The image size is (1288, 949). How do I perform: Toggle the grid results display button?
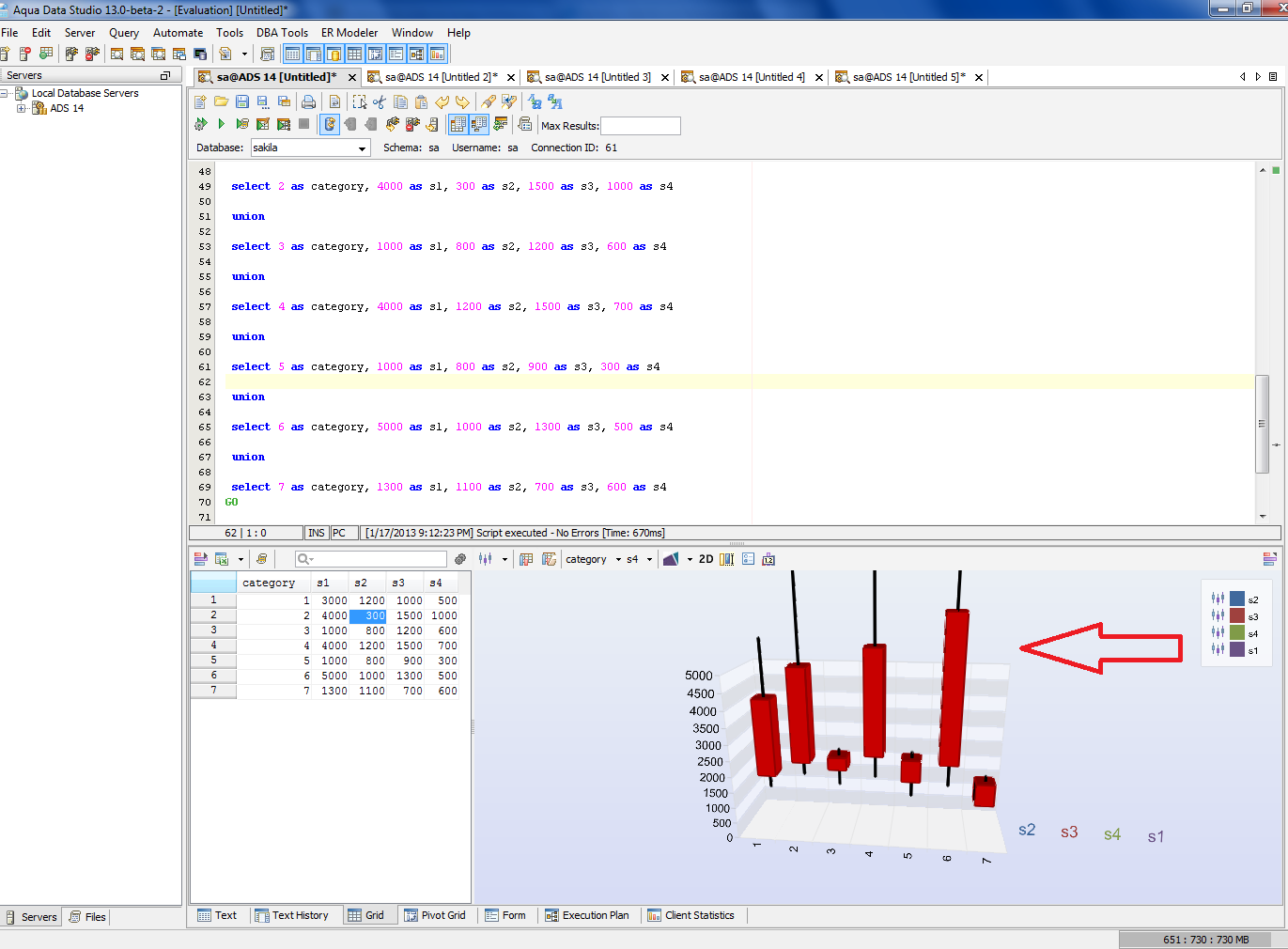pos(458,124)
